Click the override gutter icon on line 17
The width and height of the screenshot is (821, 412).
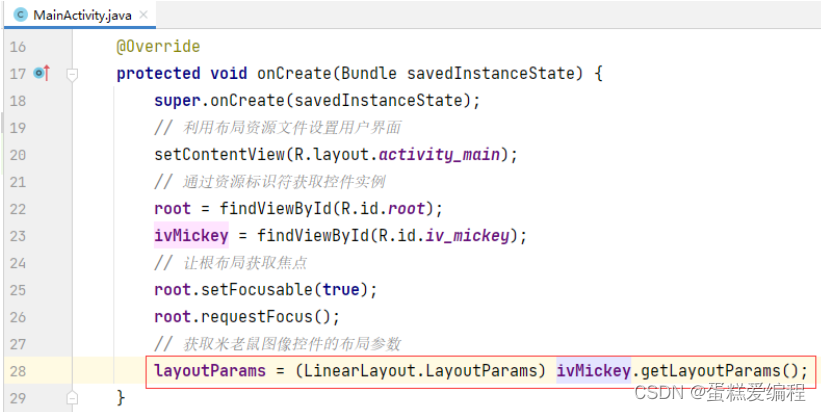(x=42, y=73)
